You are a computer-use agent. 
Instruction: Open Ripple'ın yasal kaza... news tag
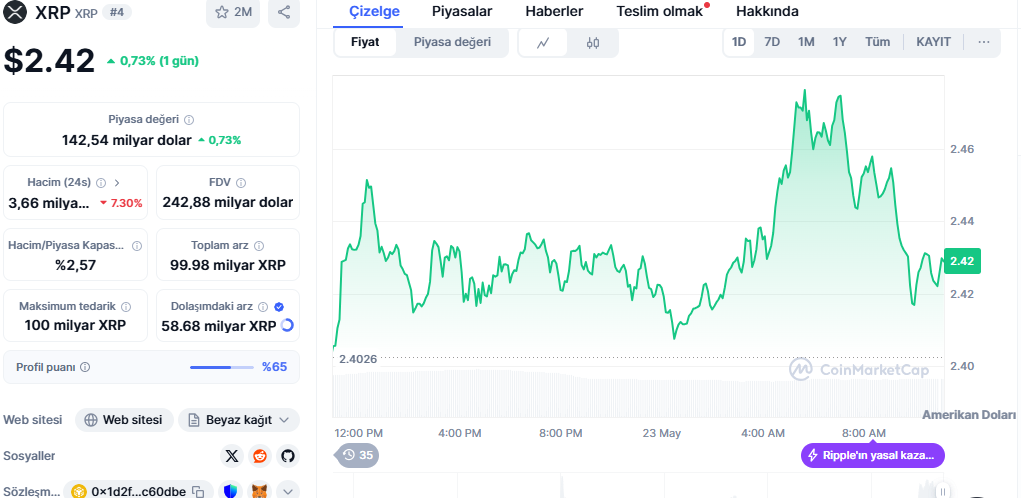point(873,456)
